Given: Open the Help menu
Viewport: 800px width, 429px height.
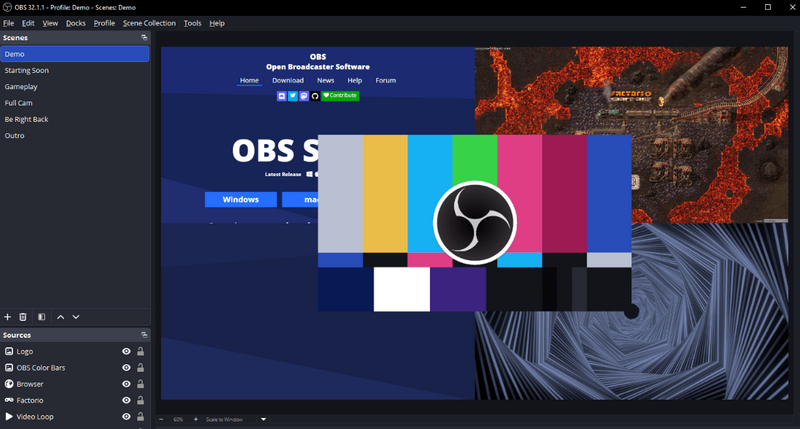Looking at the screenshot, I should [217, 23].
